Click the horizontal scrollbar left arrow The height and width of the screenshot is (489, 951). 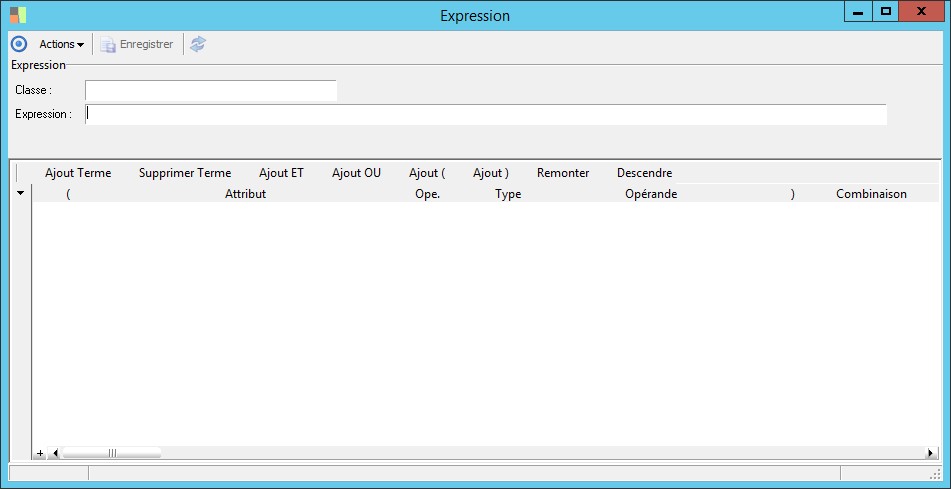pos(55,453)
